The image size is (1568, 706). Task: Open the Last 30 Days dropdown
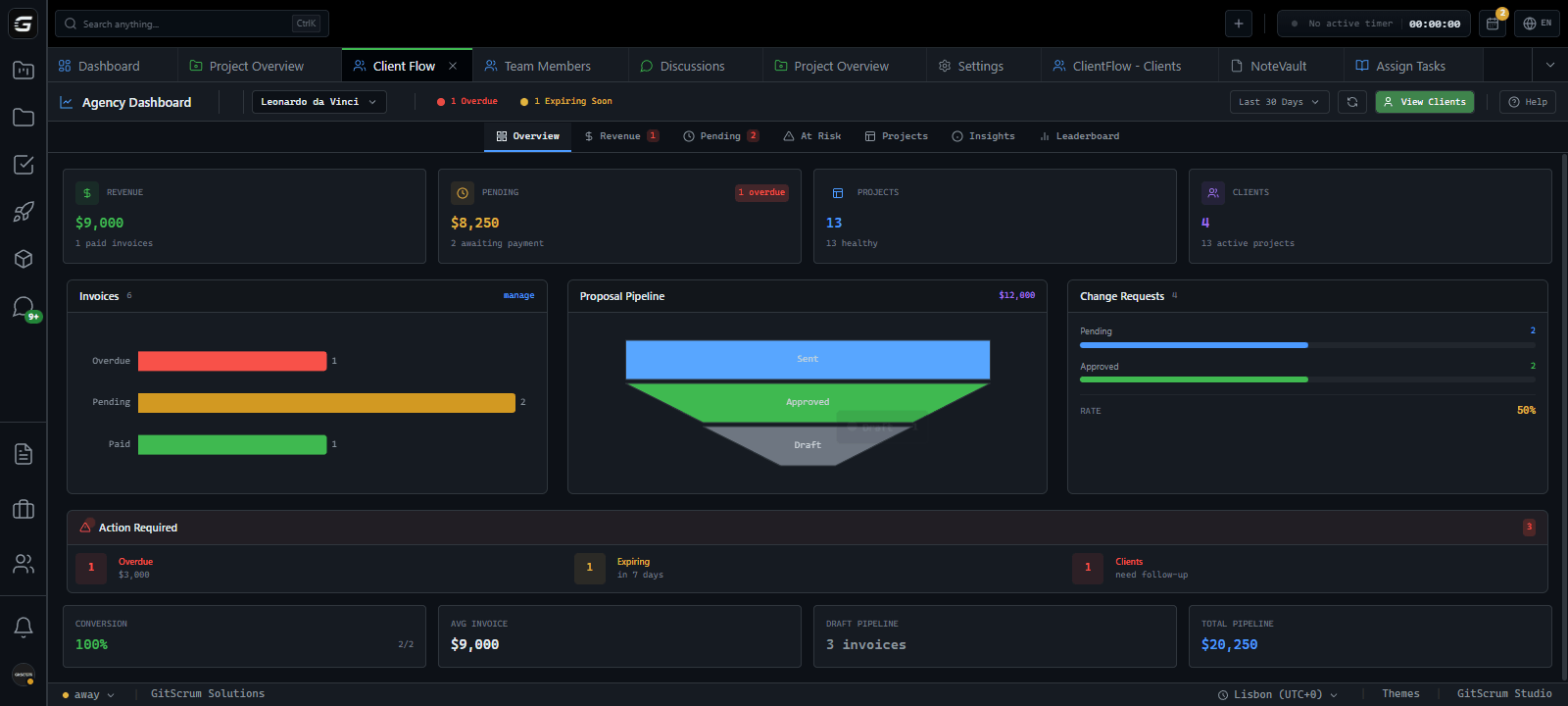(1279, 102)
